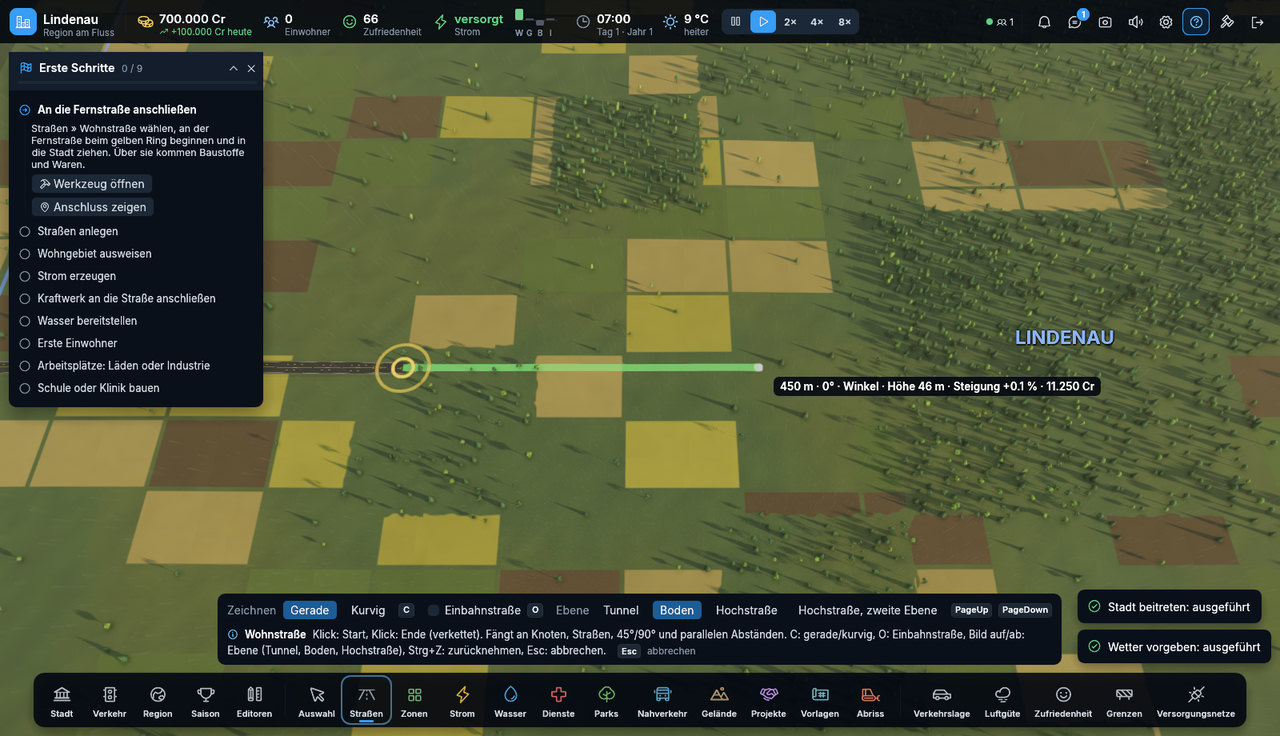This screenshot has width=1280, height=736.
Task: Open the Editoren tools
Action: (x=254, y=701)
